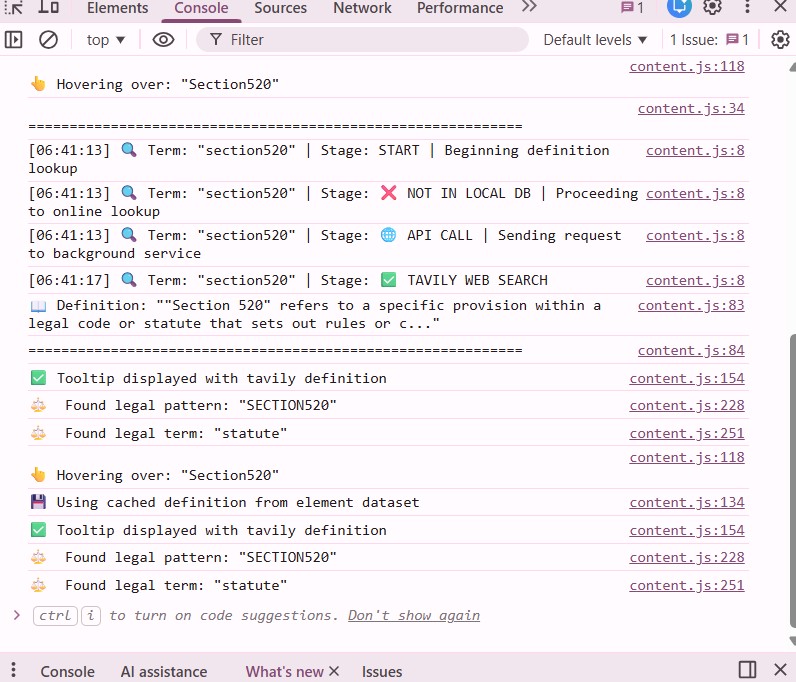Activate the inspect element picker icon
The width and height of the screenshot is (796, 682).
15,8
